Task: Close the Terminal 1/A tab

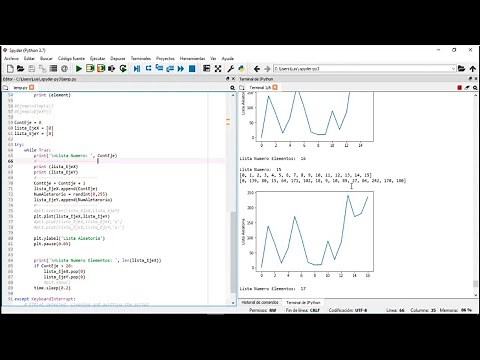Action: coord(275,87)
